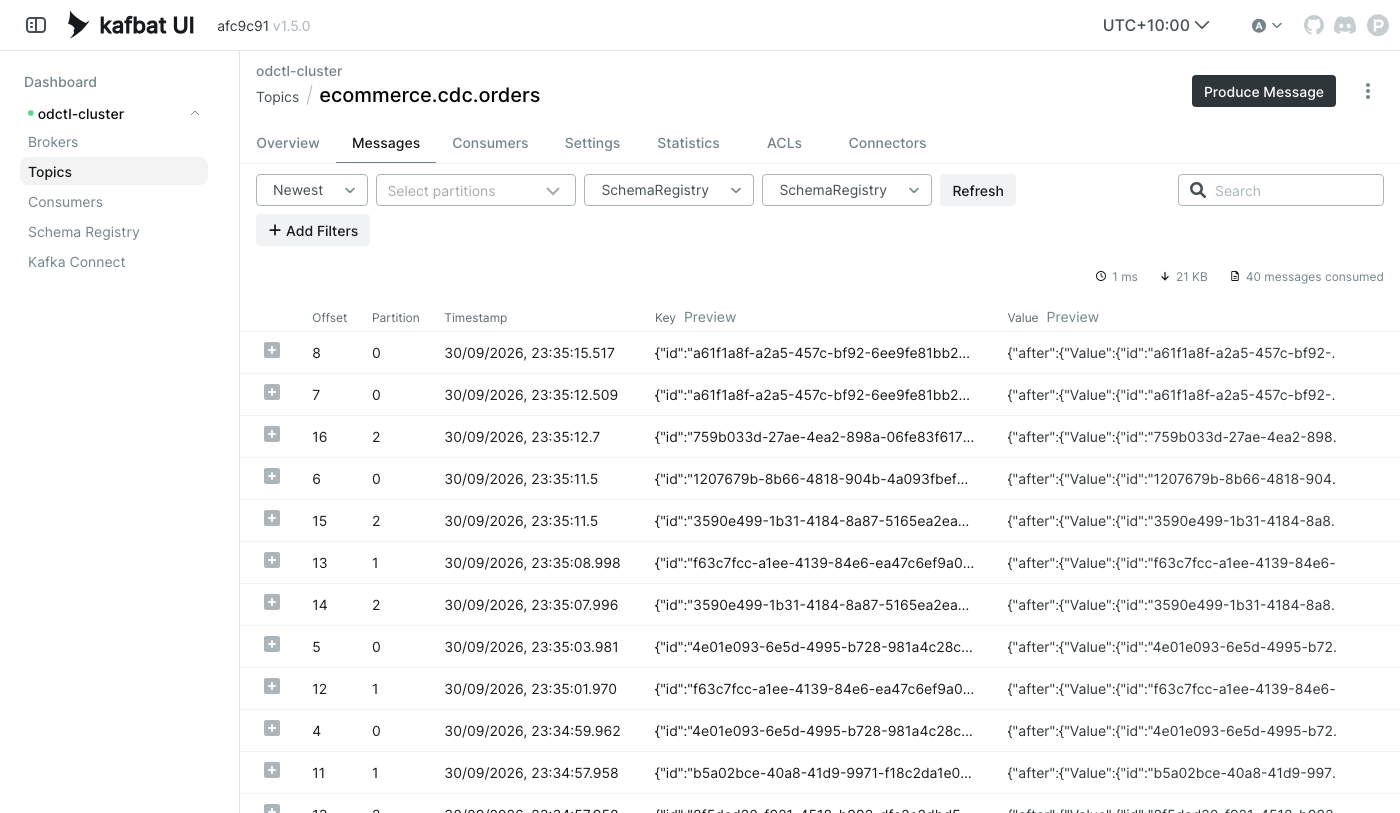Open the theme mode selector dropdown
This screenshot has height=813, width=1400.
(x=1267, y=25)
